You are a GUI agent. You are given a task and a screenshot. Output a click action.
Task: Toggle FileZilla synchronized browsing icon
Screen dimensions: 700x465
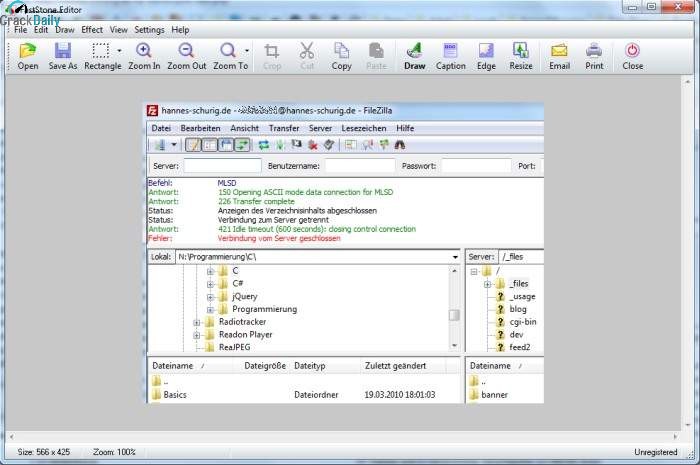point(383,145)
